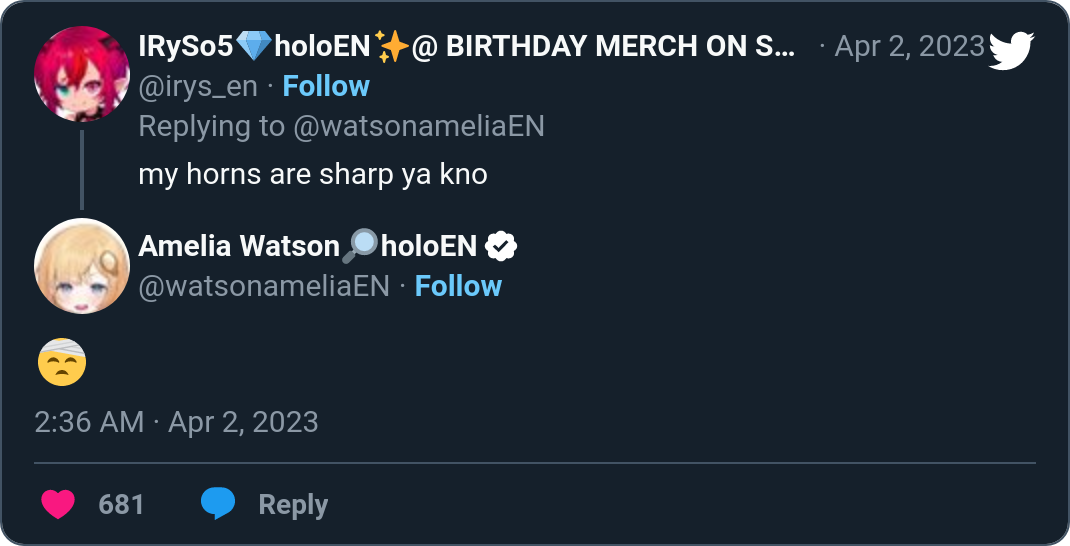Viewport: 1070px width, 546px height.
Task: Click Amelia Watson's verified badge
Action: tap(500, 246)
